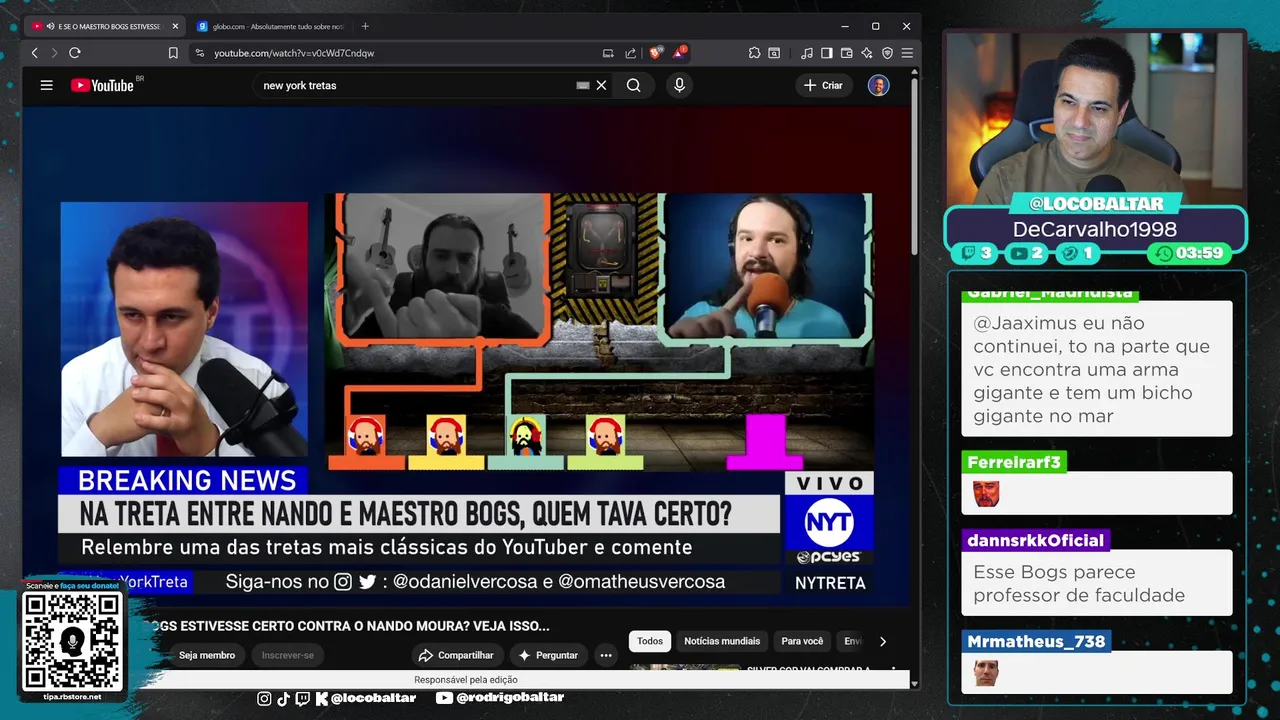This screenshot has width=1280, height=720.
Task: Share this page from the address bar
Action: [630, 53]
